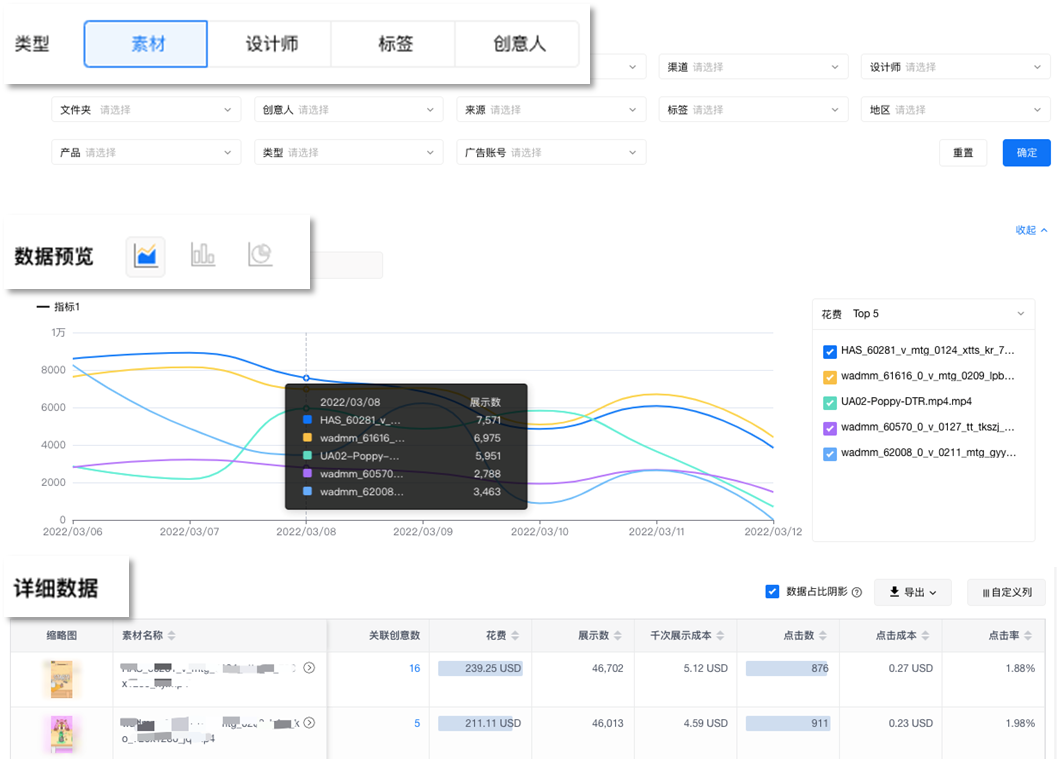This screenshot has height=759, width=1057.
Task: Click the 重置 reset button
Action: tap(962, 153)
